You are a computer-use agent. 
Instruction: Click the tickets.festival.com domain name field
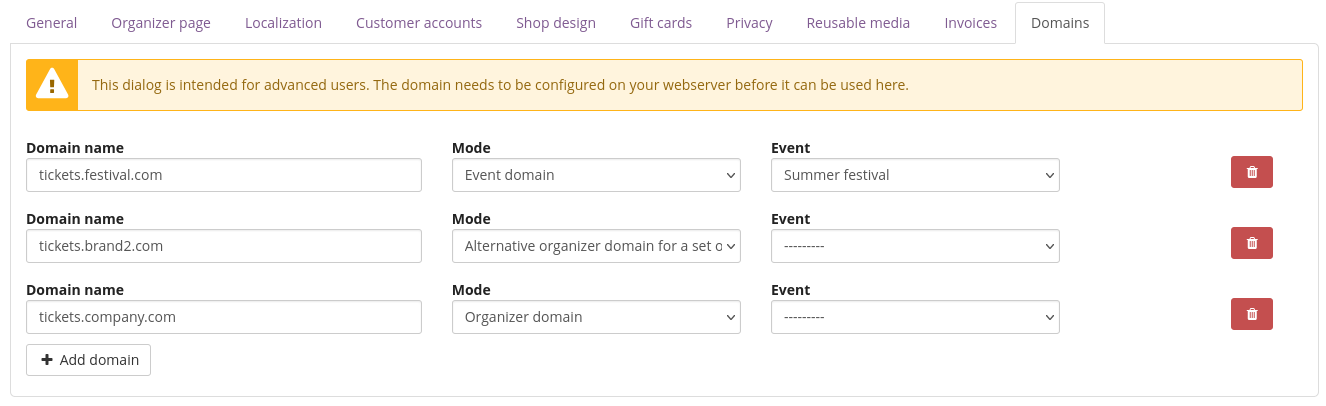pyautogui.click(x=224, y=175)
